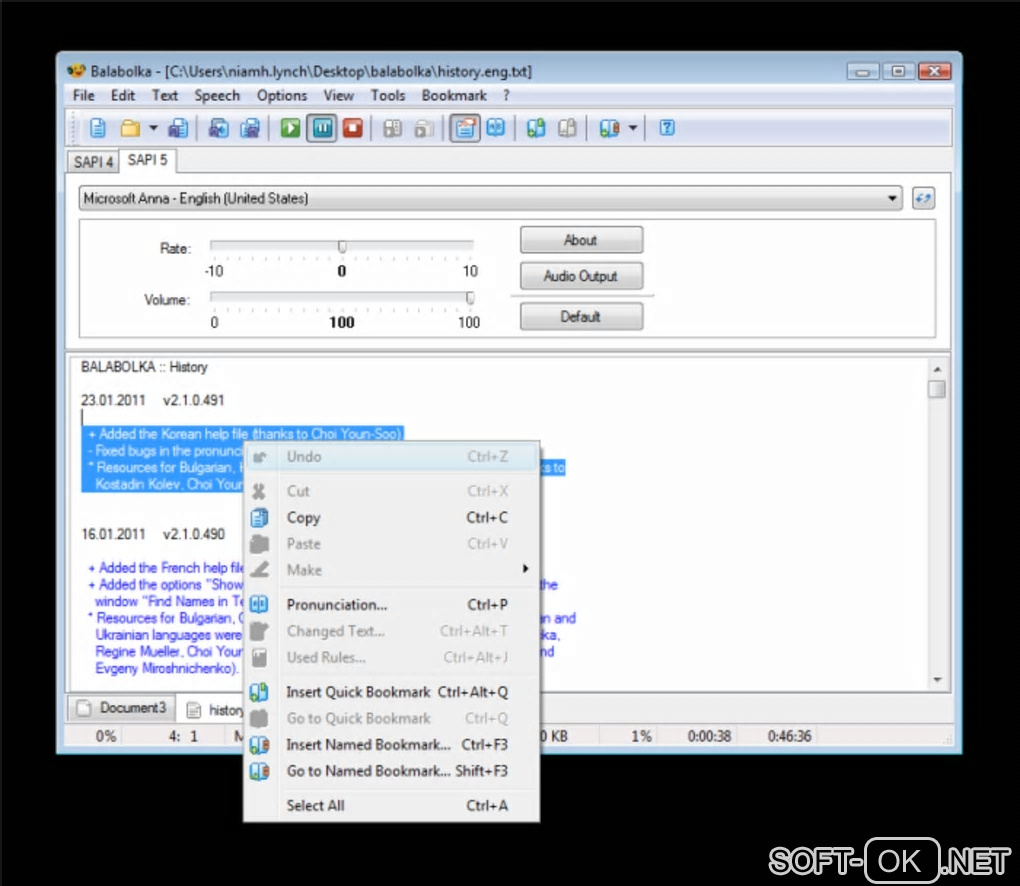Screen dimensions: 1020x886
Task: Click the Save Audio File toolbar icon
Action: coord(219,128)
